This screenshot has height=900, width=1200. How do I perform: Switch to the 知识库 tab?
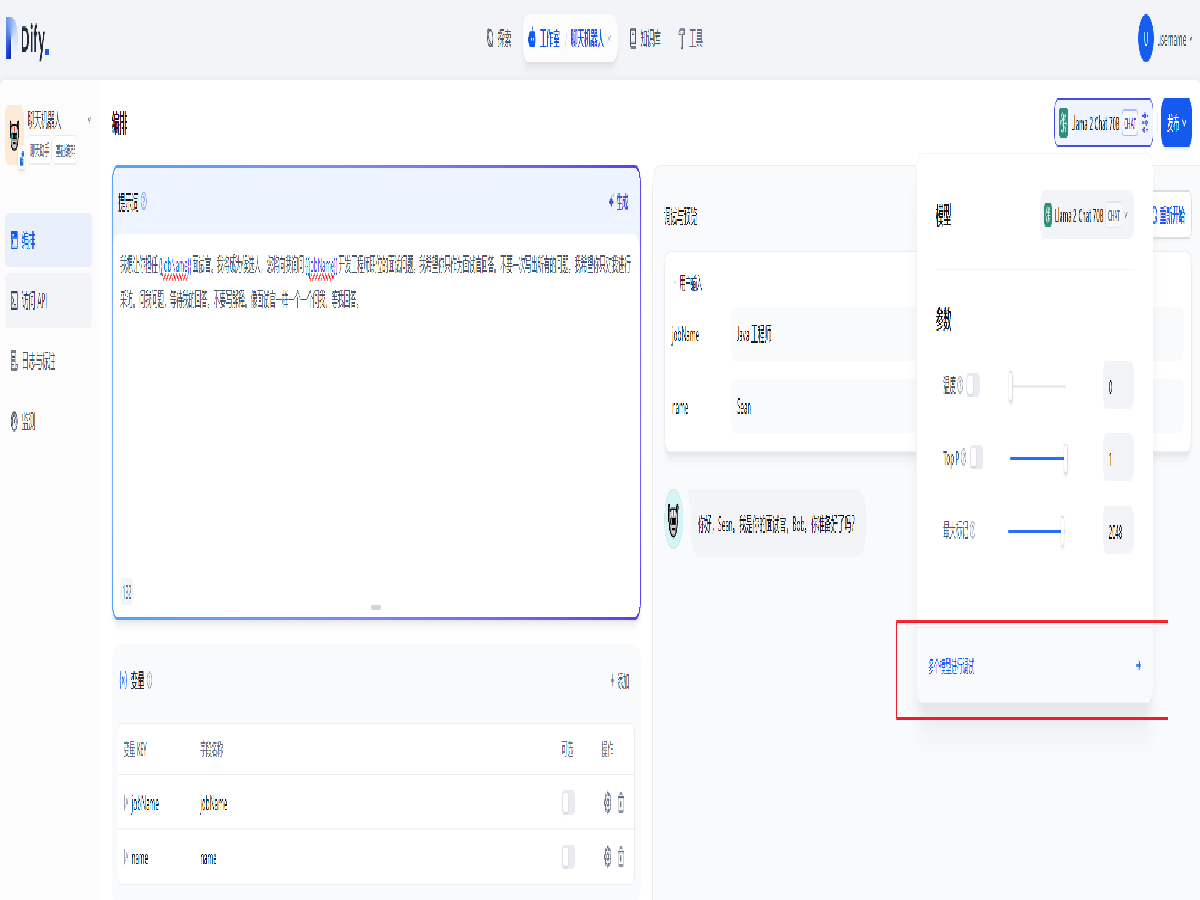coord(645,39)
